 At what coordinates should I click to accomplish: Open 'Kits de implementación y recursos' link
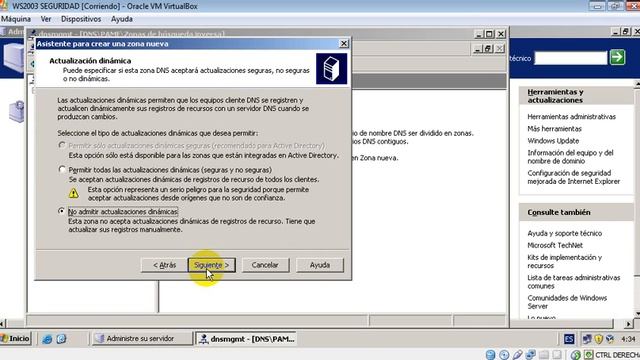point(564,261)
